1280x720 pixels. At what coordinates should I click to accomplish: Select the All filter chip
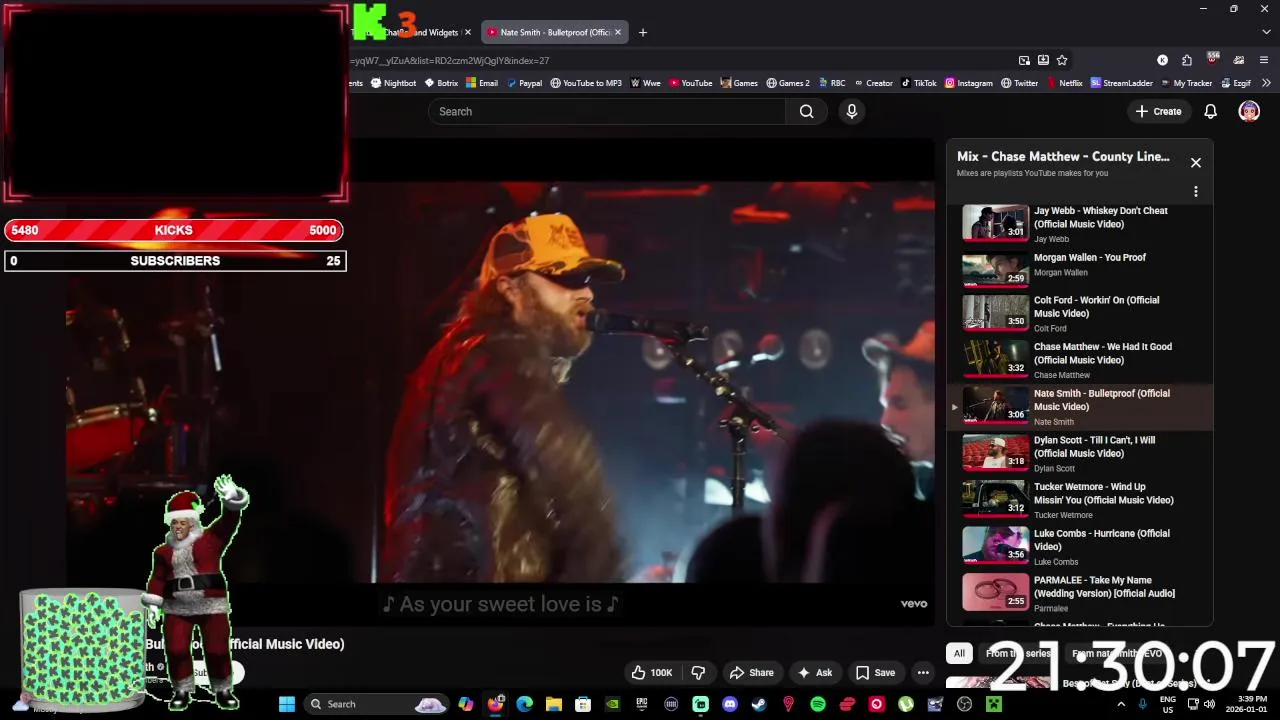[x=959, y=653]
